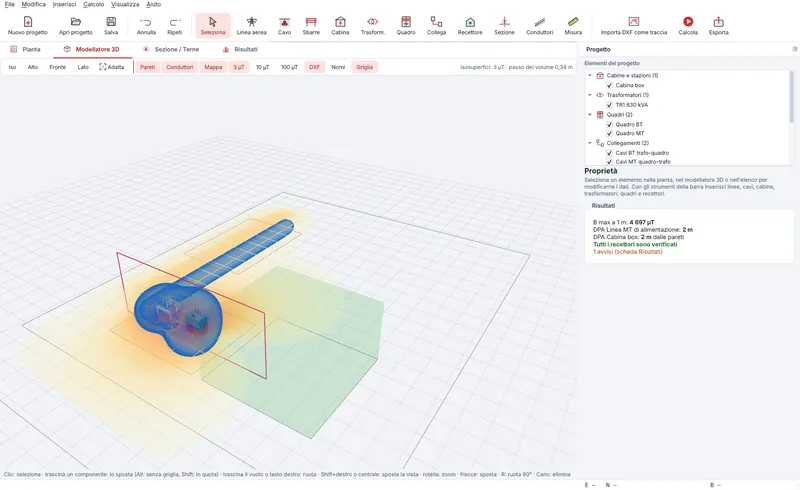Open the 1 avvisi warning link
This screenshot has width=800, height=490.
[x=628, y=252]
